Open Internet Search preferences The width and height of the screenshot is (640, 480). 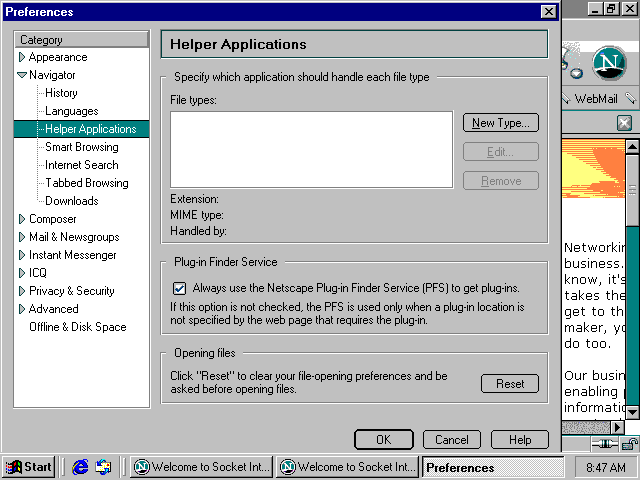pyautogui.click(x=82, y=165)
